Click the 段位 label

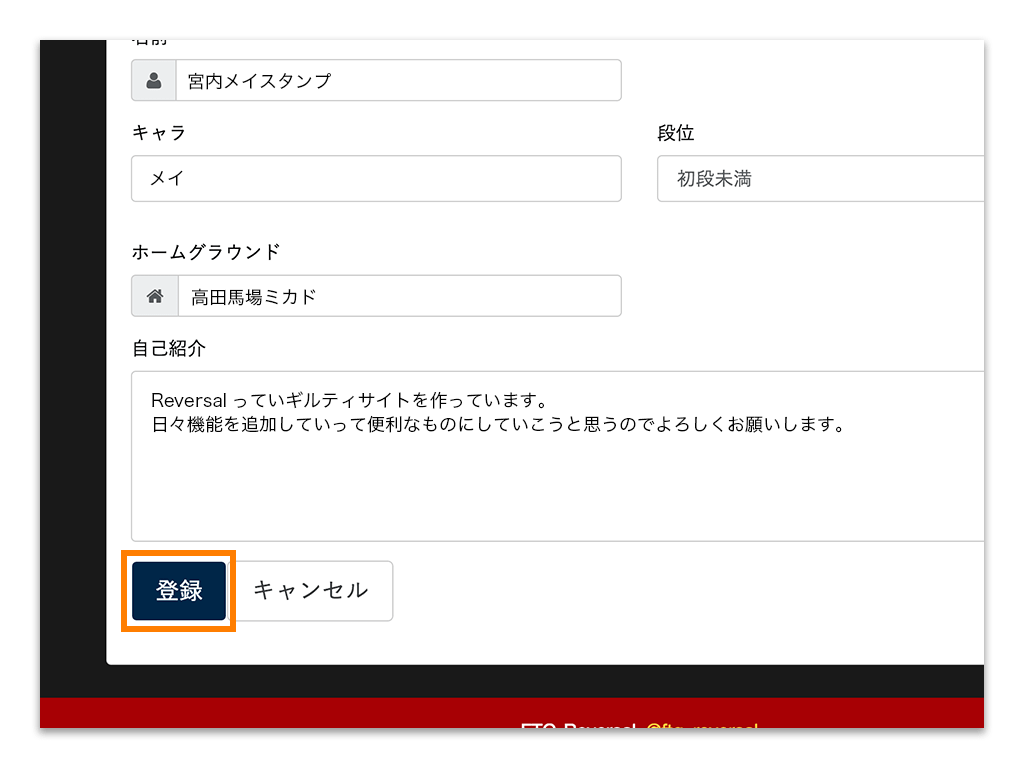pos(676,133)
